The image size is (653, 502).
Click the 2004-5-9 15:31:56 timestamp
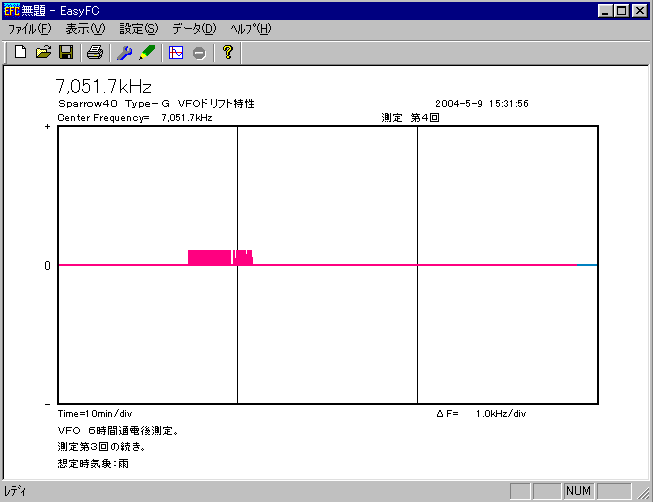click(482, 103)
